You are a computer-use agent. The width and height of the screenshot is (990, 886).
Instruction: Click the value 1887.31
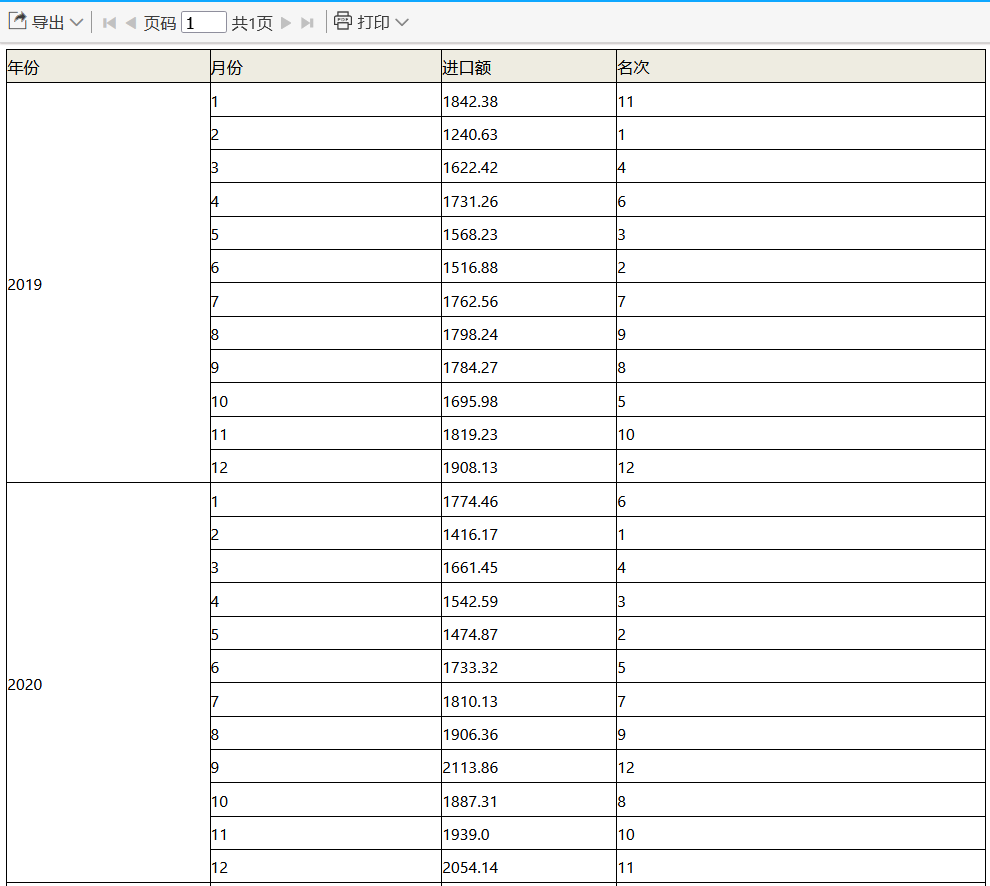click(x=470, y=801)
